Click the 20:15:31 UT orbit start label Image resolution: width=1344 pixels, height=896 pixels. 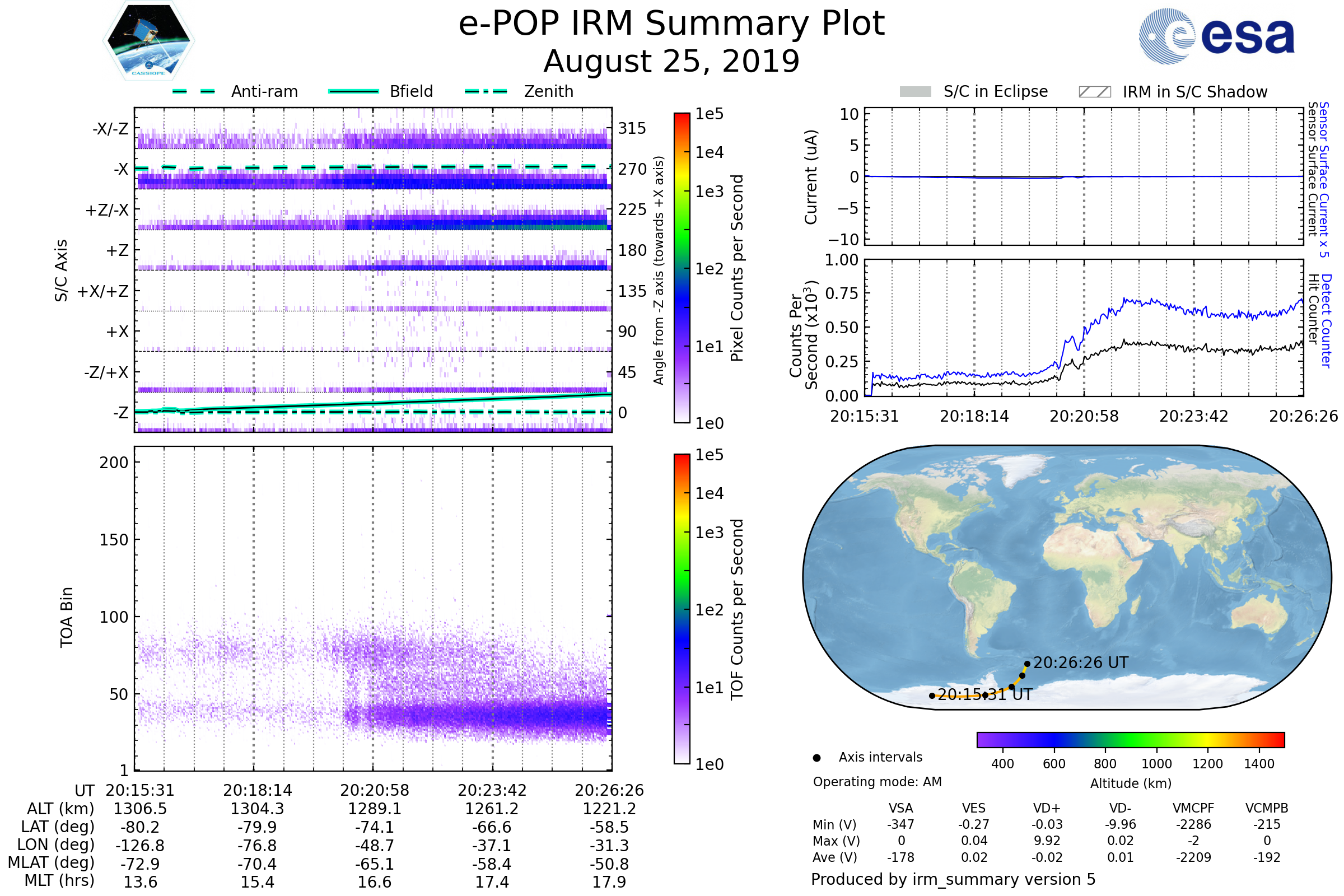(984, 695)
